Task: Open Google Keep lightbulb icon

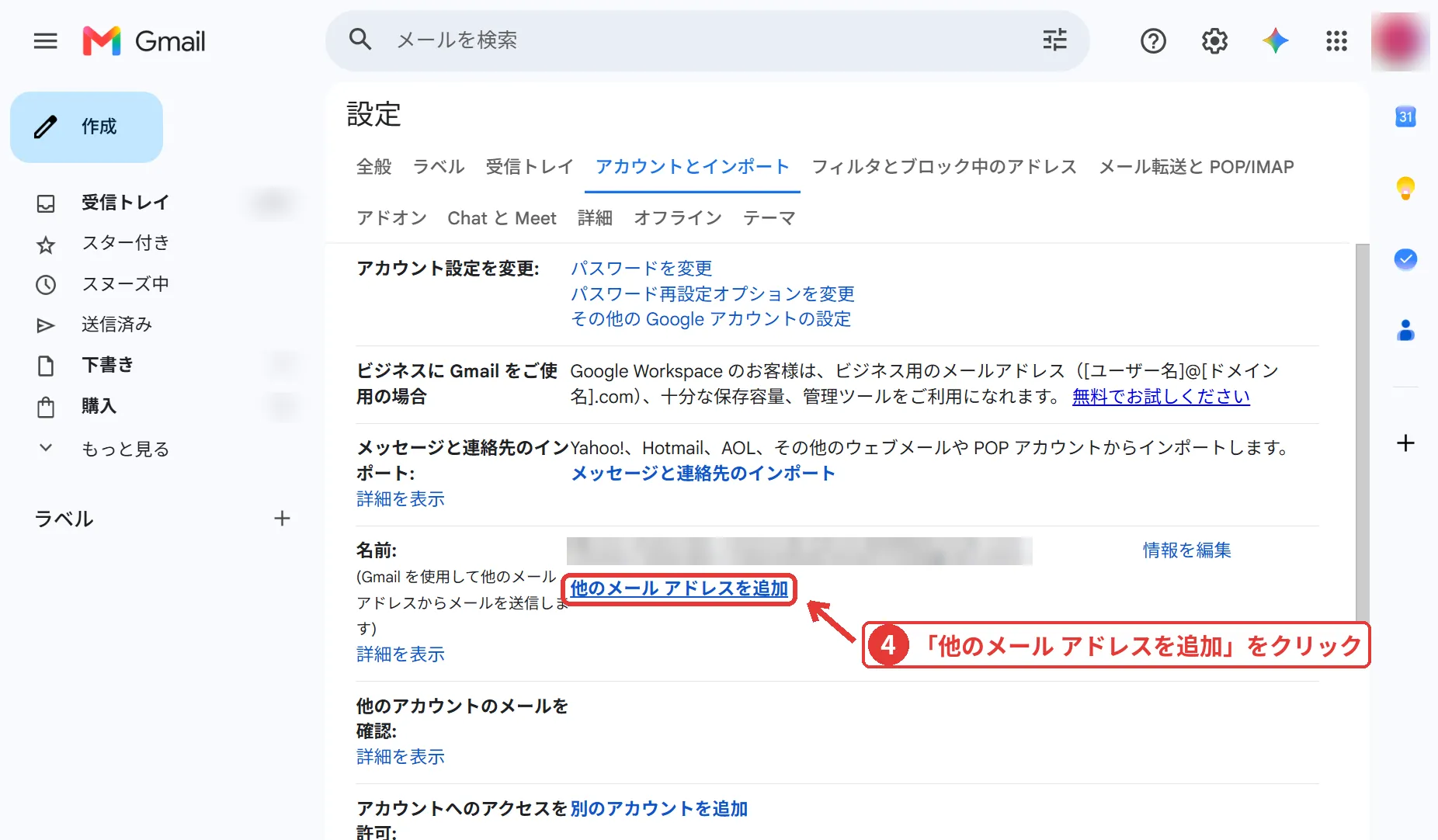Action: point(1405,188)
